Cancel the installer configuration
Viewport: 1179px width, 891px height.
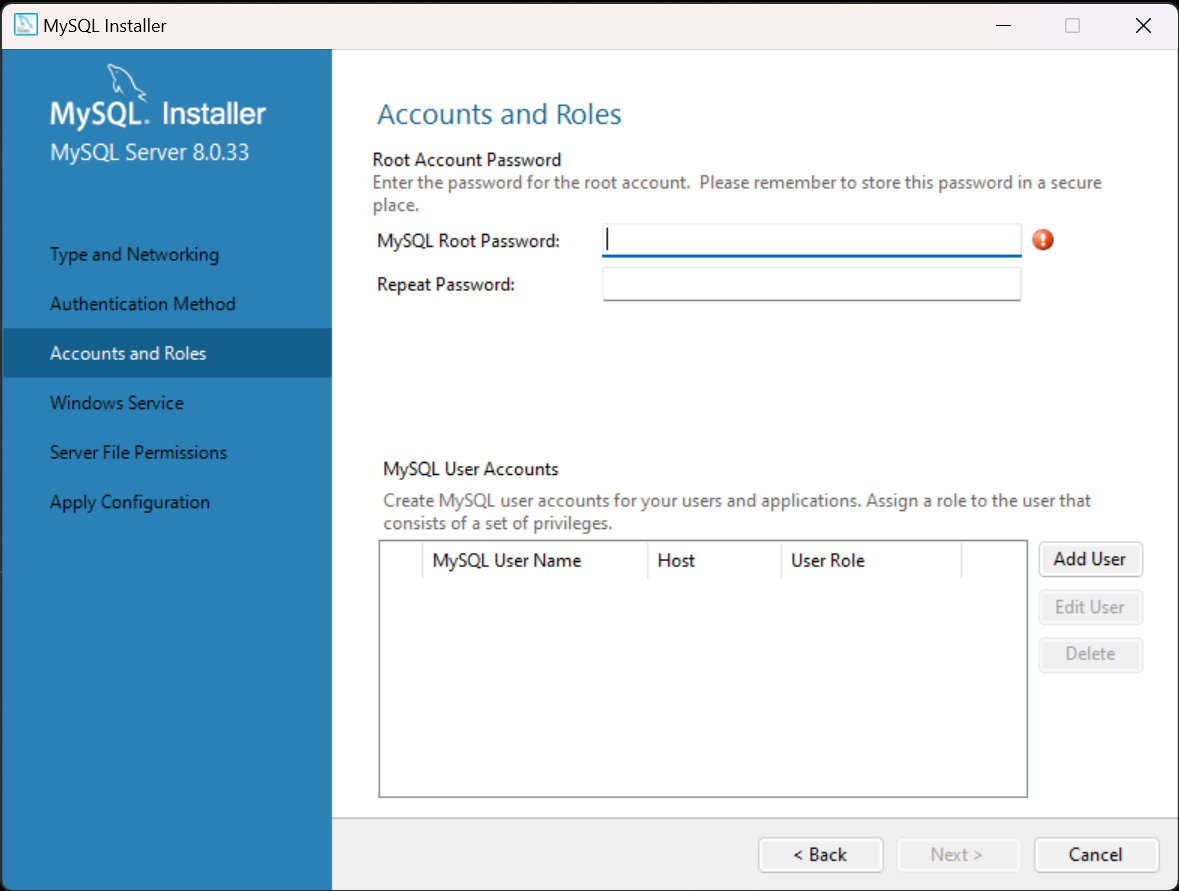tap(1096, 855)
